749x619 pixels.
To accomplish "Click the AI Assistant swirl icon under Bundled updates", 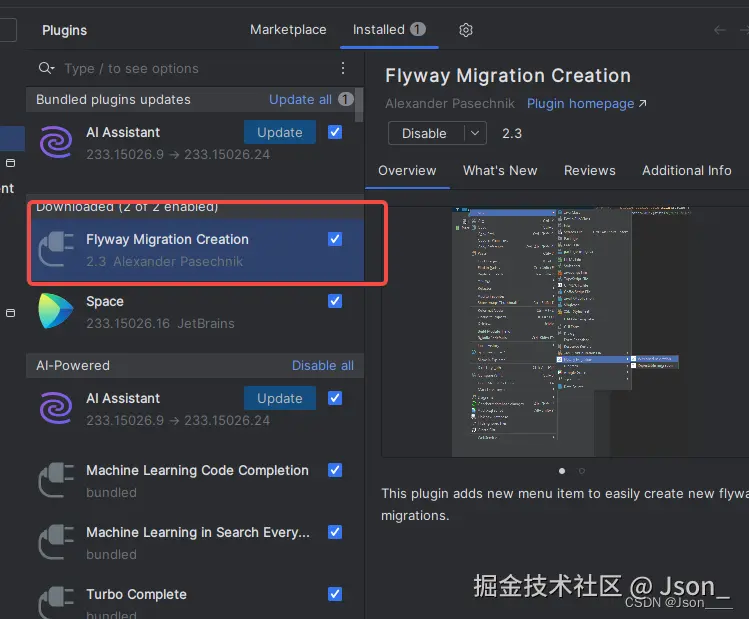I will (x=56, y=142).
